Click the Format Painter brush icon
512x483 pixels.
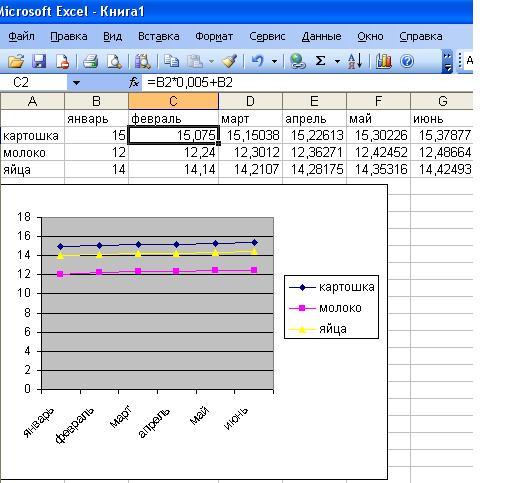pyautogui.click(x=229, y=61)
